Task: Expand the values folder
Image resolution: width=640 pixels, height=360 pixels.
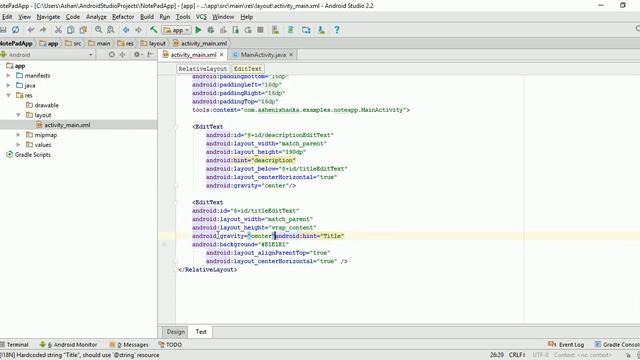Action: coord(18,144)
